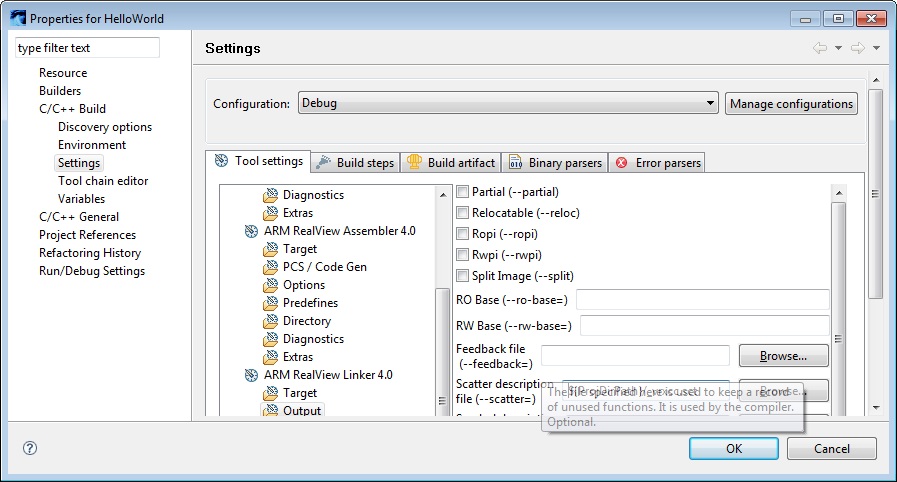Open the Binary parsers tab
The width and height of the screenshot is (897, 482).
tap(555, 162)
